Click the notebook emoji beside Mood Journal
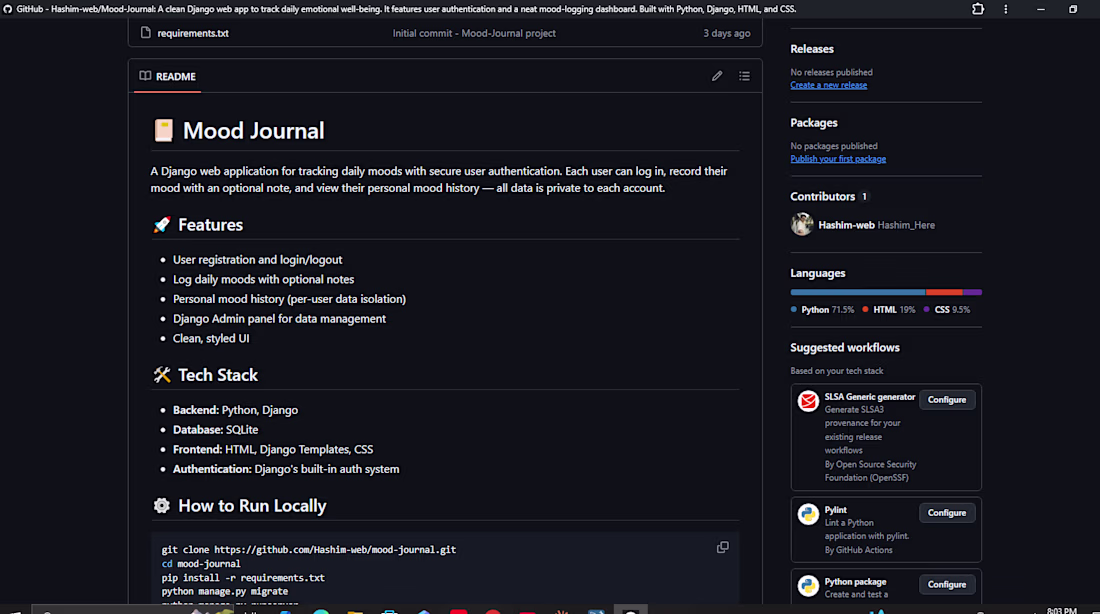Screen dimensions: 1100x614 pos(163,131)
